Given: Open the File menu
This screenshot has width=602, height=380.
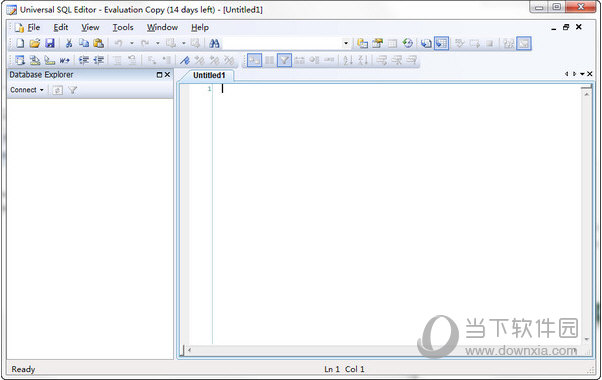Looking at the screenshot, I should click(x=33, y=27).
